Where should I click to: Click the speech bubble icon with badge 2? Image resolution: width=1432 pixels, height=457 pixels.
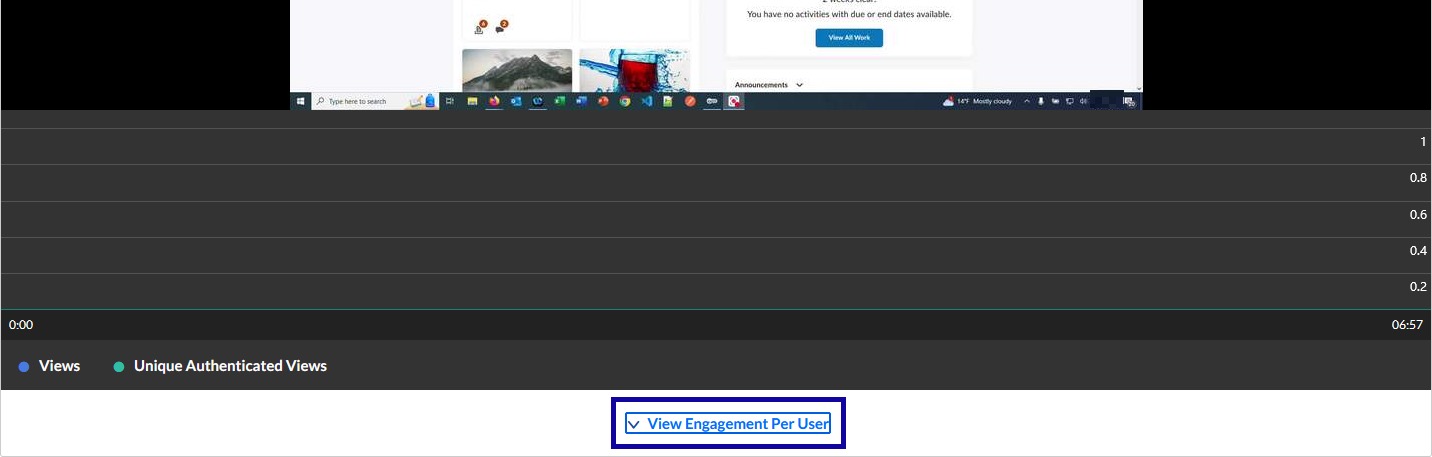pos(501,27)
